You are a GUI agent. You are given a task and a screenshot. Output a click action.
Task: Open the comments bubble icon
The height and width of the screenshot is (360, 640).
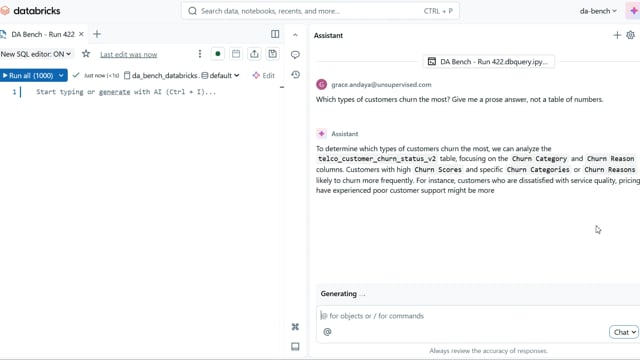click(295, 55)
